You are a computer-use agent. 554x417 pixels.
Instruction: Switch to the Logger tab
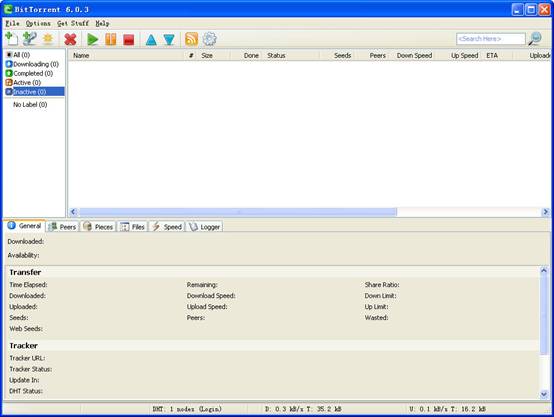[205, 227]
